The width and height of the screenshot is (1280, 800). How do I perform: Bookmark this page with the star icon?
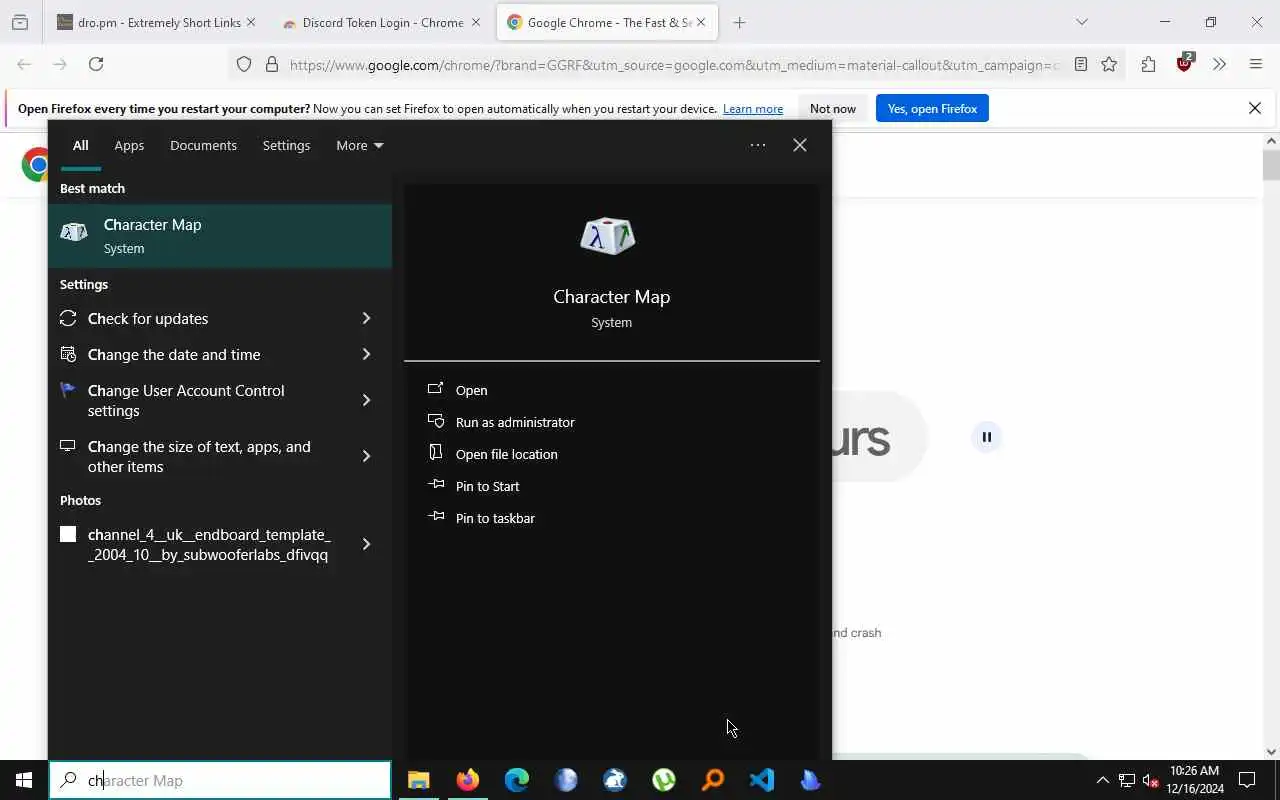pos(1109,64)
